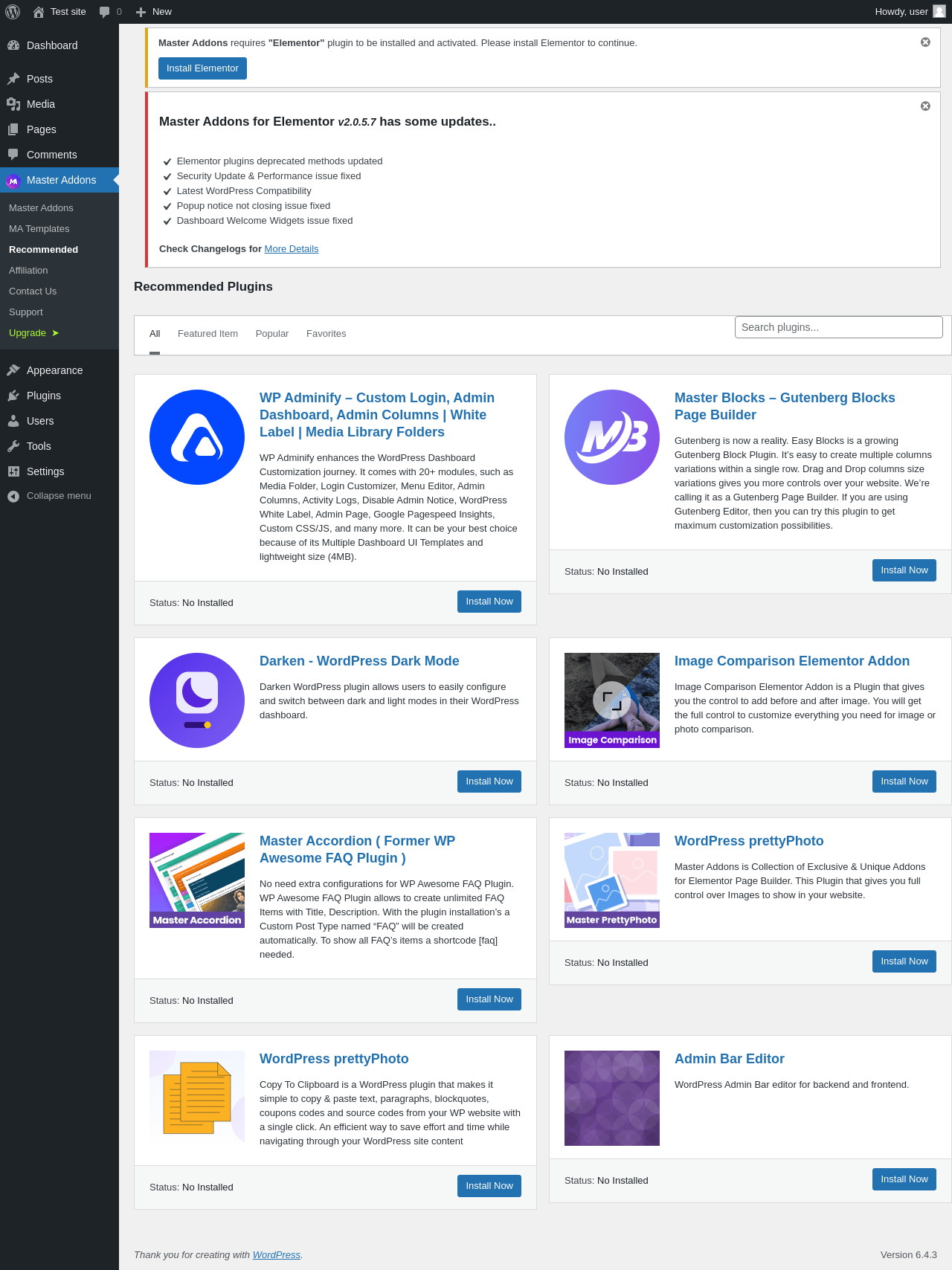Click the Image Comparison plugin thumbnail
The height and width of the screenshot is (1270, 952).
point(612,700)
